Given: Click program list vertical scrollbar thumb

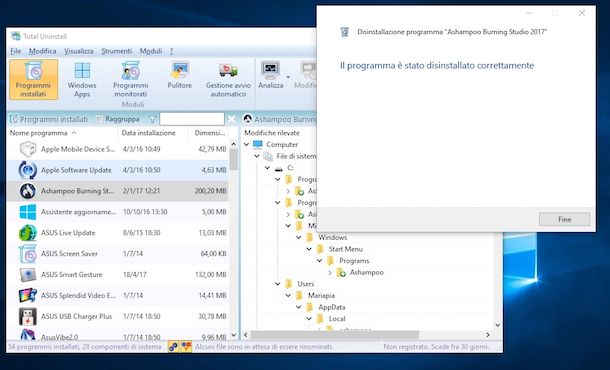Looking at the screenshot, I should 233,160.
